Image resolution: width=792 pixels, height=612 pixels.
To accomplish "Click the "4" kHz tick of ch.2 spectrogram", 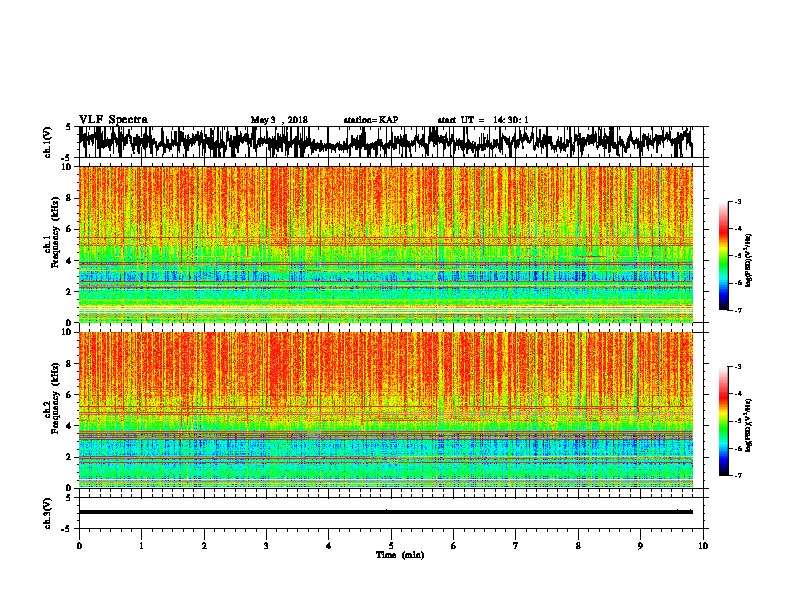I will click(x=70, y=426).
